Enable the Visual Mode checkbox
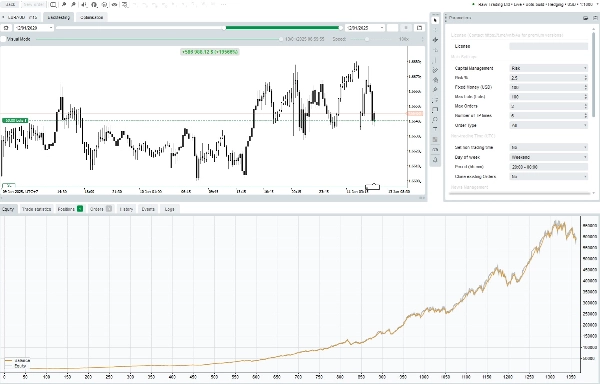The image size is (600, 384). pos(3,39)
